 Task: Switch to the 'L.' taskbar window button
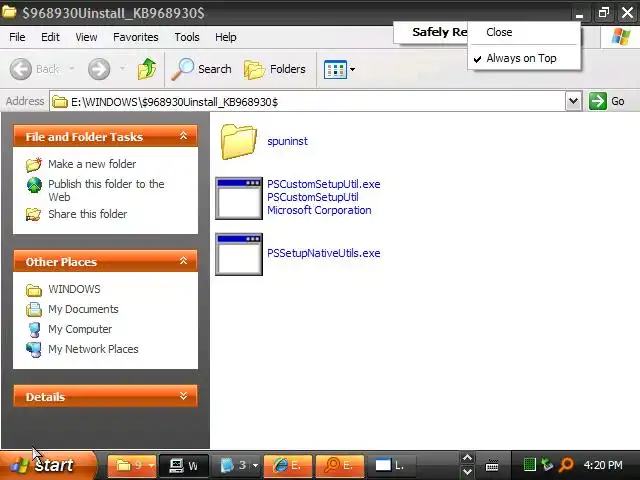click(x=390, y=465)
